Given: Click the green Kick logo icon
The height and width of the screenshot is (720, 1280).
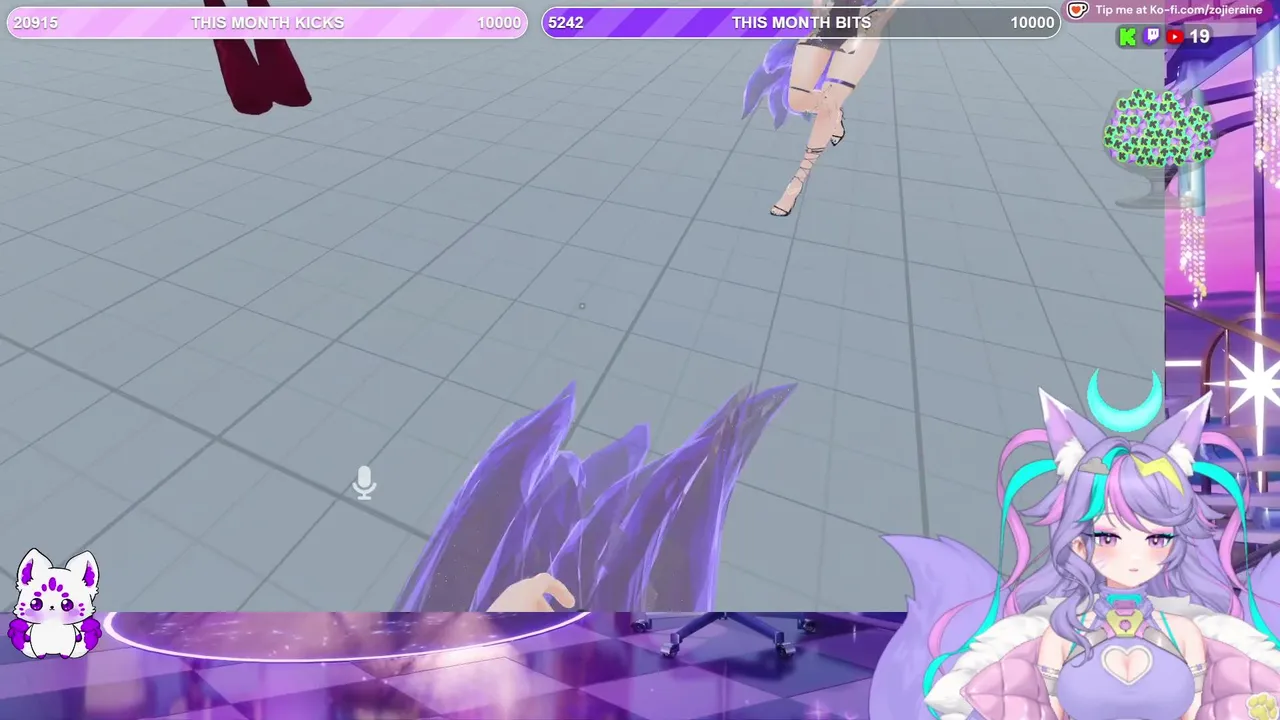Looking at the screenshot, I should 1127,37.
